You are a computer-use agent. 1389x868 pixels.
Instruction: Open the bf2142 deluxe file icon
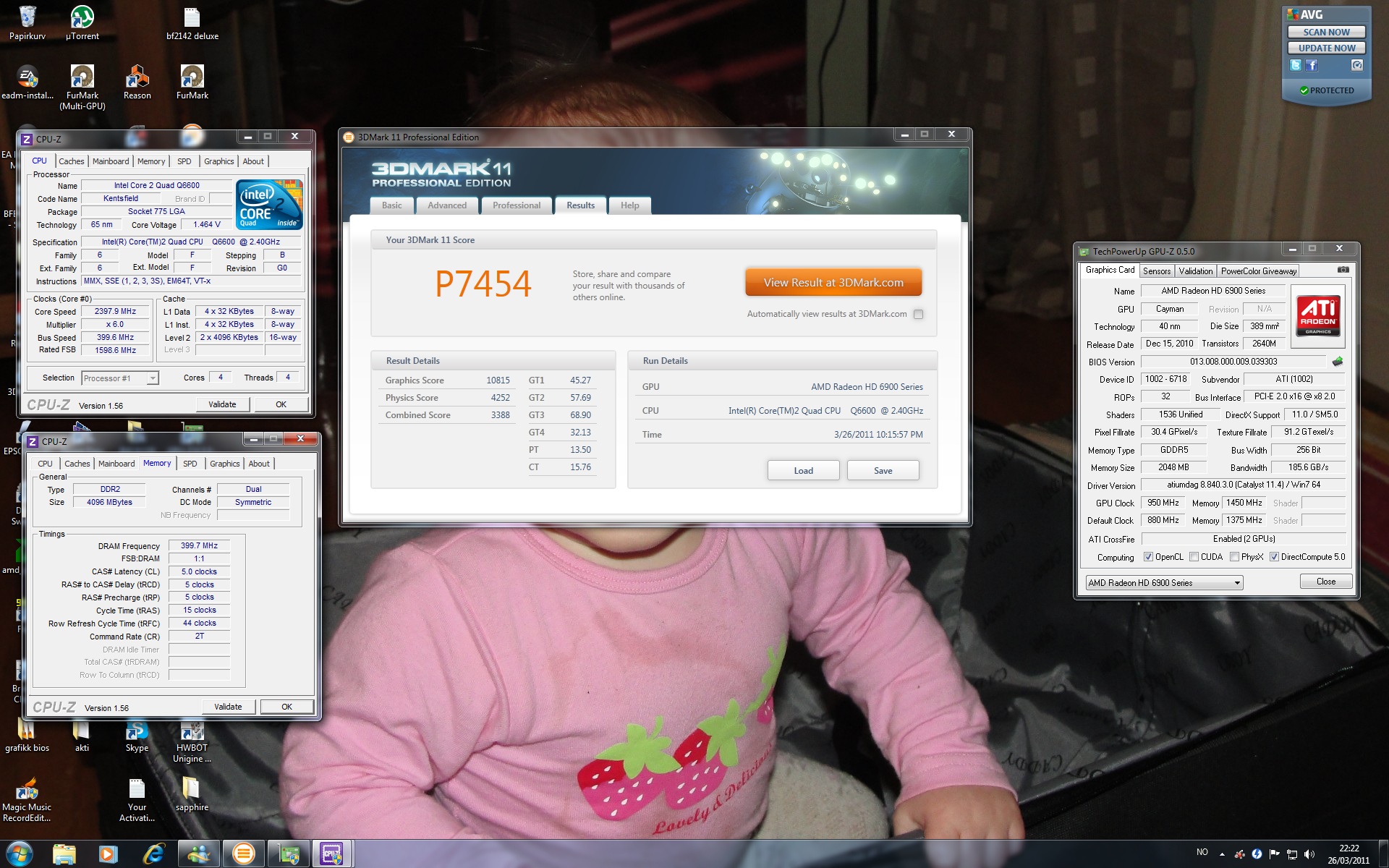(192, 22)
